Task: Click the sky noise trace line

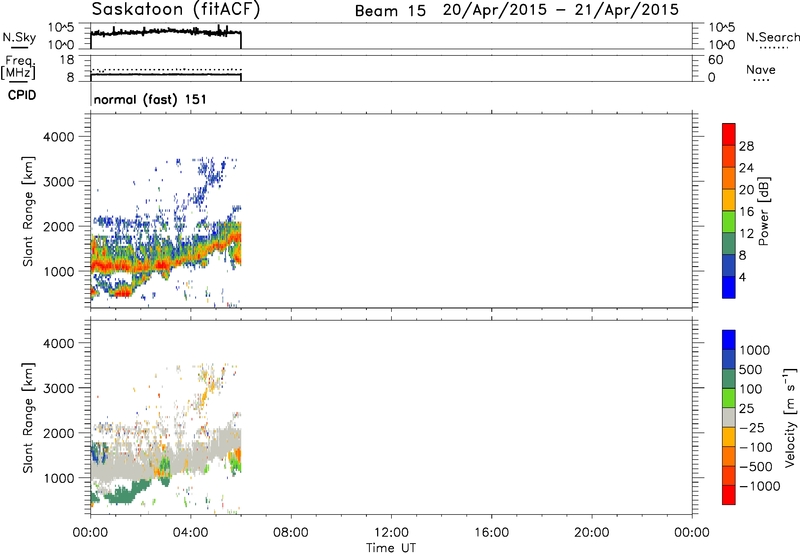Action: point(166,32)
